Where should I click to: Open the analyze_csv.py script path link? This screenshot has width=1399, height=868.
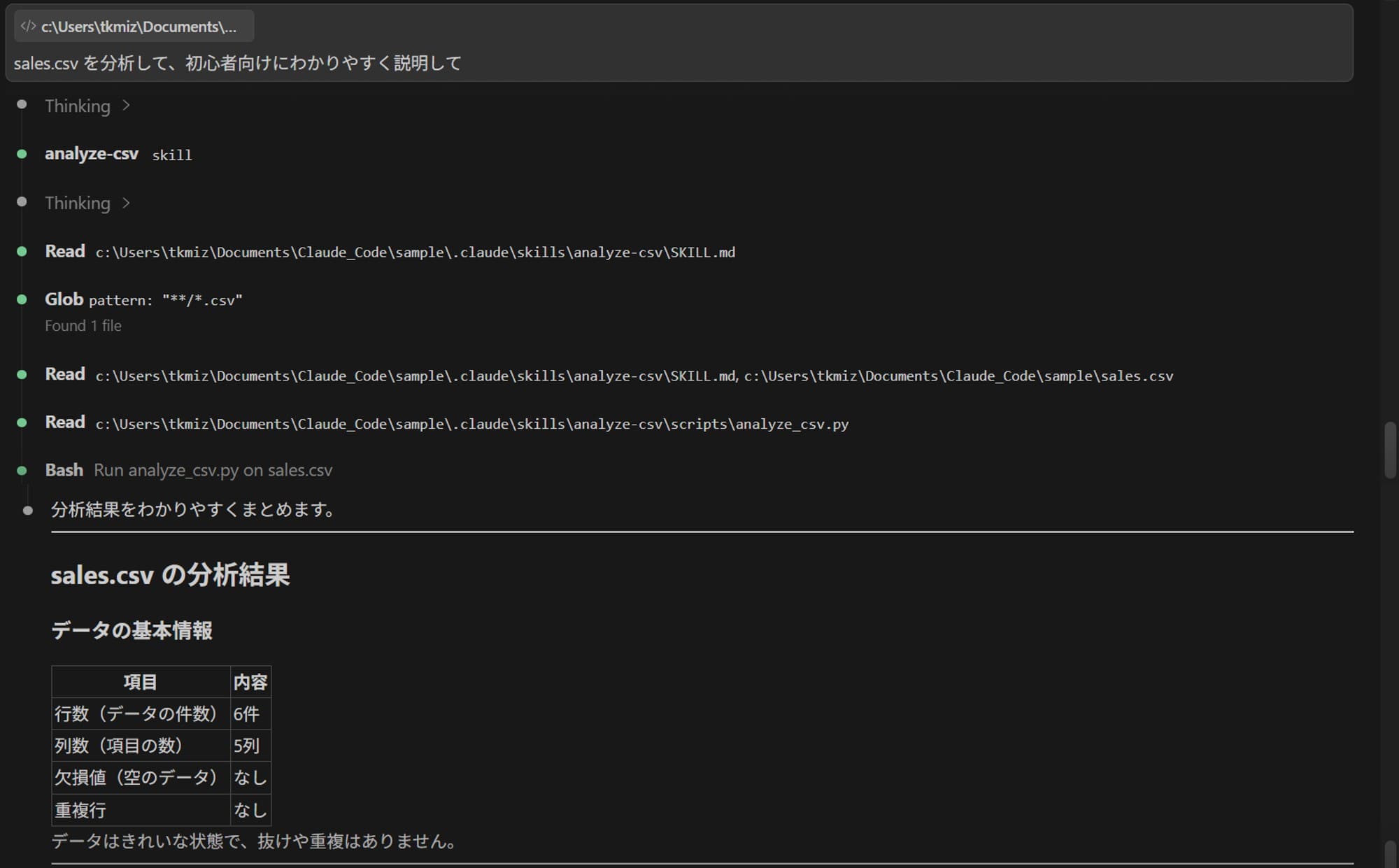[471, 424]
